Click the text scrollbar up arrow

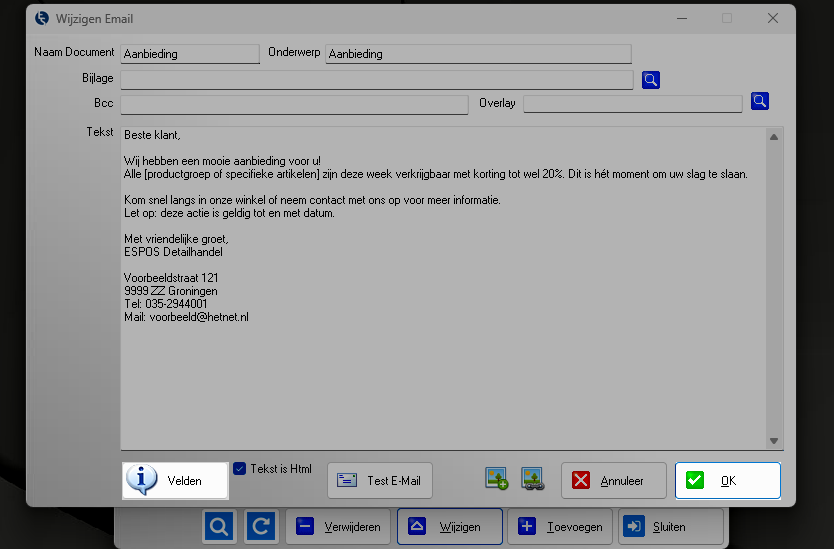(773, 137)
